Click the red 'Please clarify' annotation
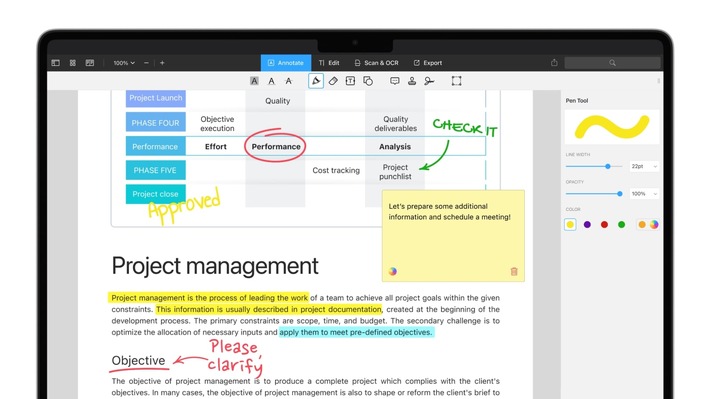Screen dimensions: 710x399 point(235,357)
